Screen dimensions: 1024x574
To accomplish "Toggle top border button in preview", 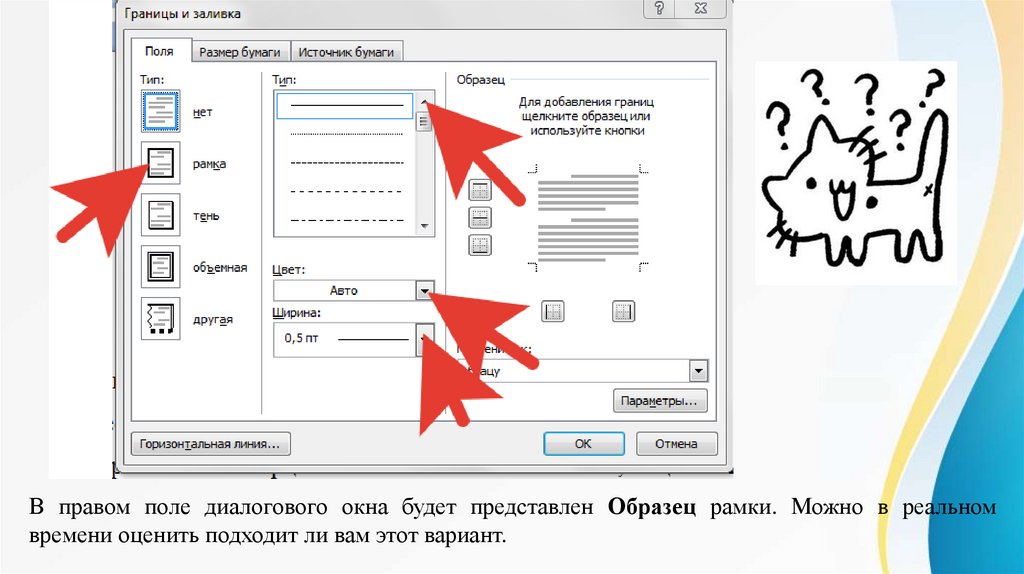I will click(480, 191).
